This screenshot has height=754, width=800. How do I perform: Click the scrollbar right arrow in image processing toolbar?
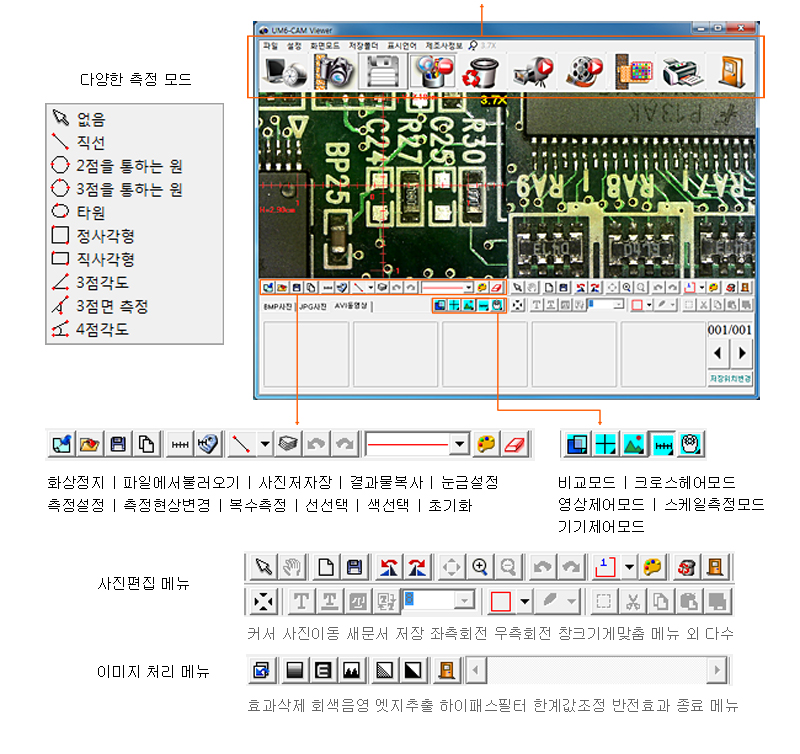pos(717,670)
